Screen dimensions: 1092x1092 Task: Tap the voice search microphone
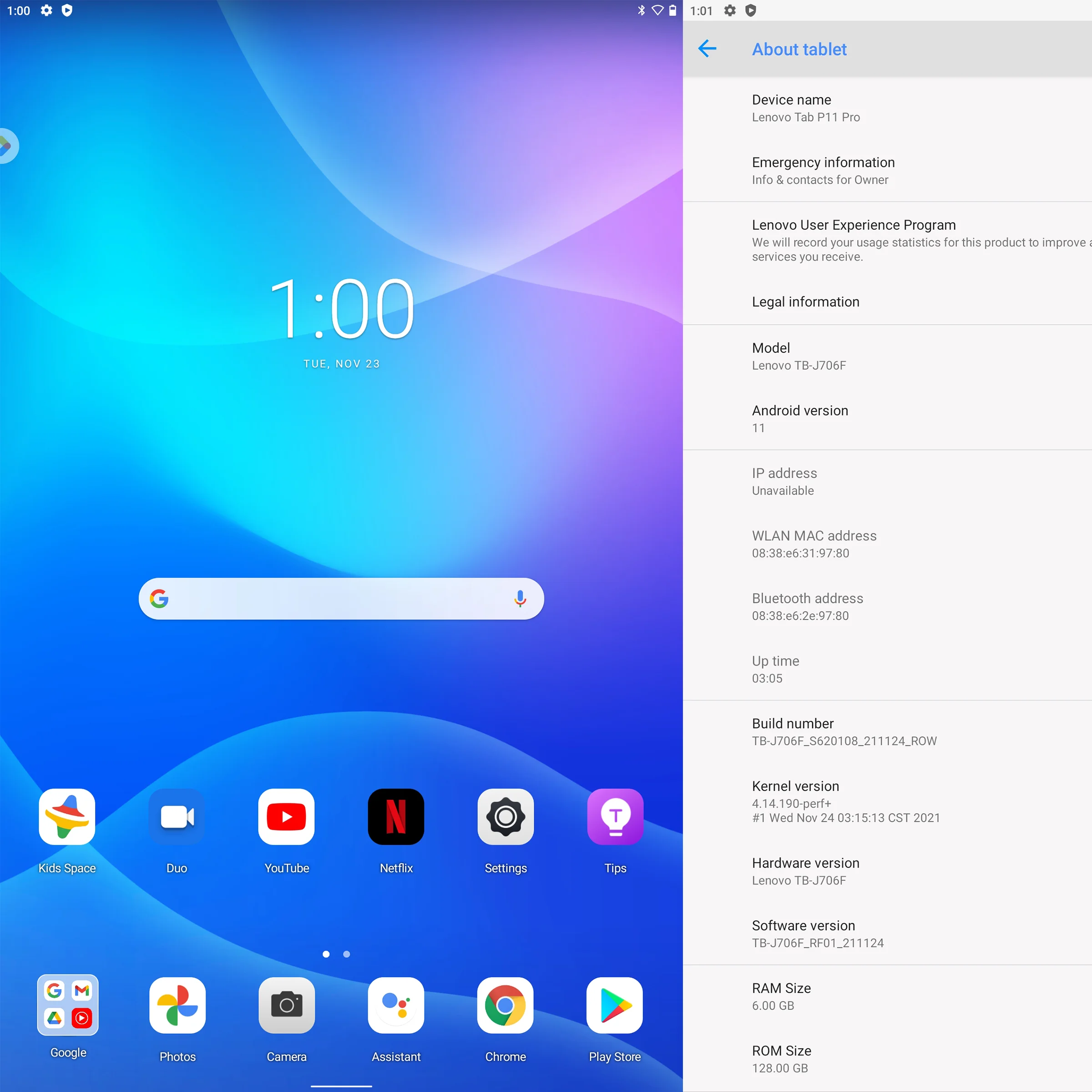(x=520, y=599)
